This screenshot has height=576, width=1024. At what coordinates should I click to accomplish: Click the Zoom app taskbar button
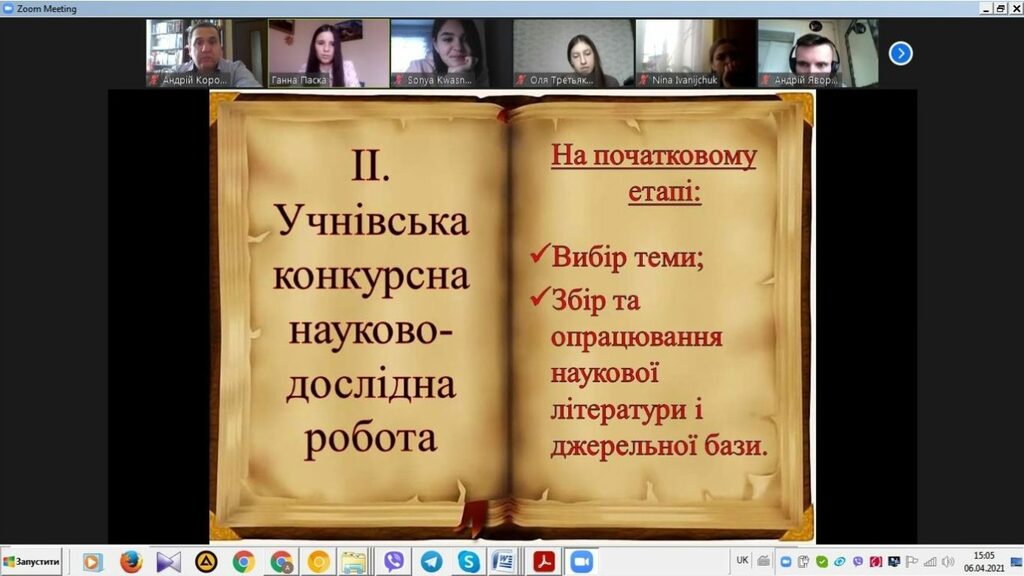[581, 562]
